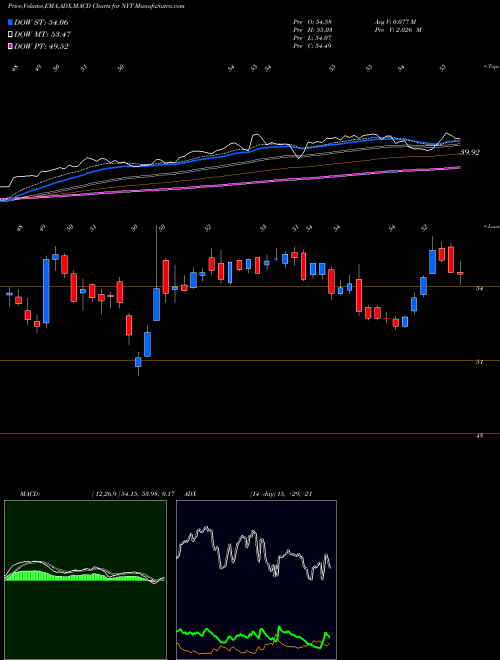Click the 'Pre L: 54.07' low value
500x660 pixels.
pos(312,38)
